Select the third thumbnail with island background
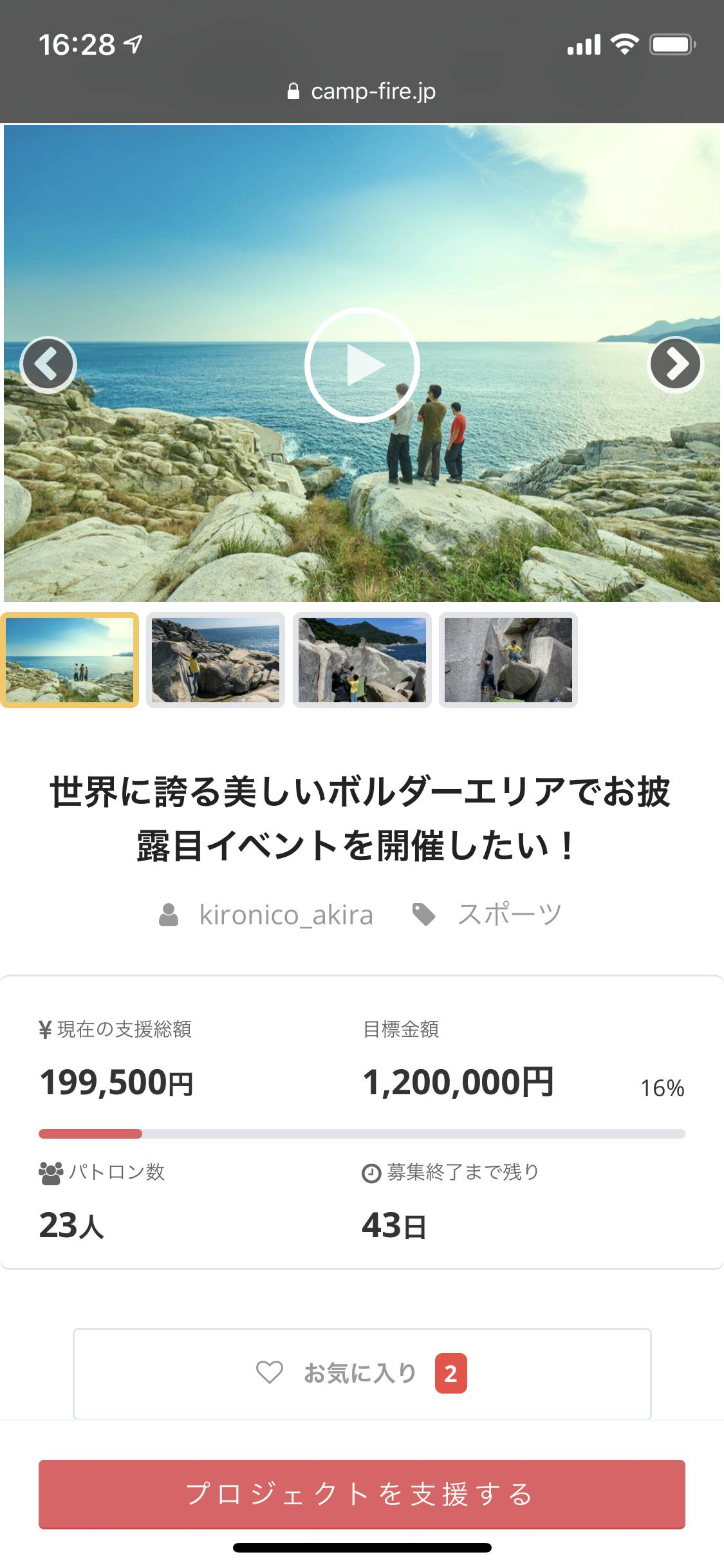724x1568 pixels. pyautogui.click(x=362, y=660)
